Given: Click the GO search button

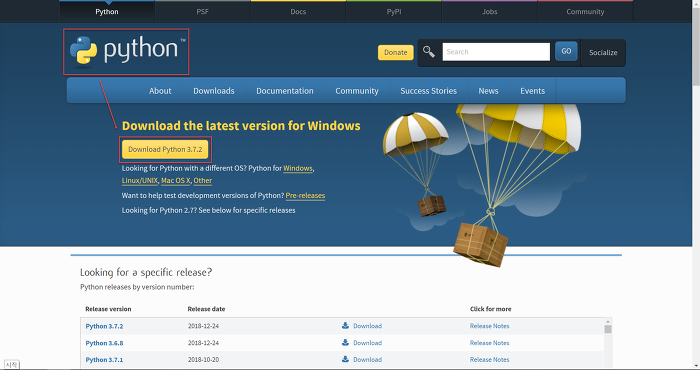Looking at the screenshot, I should click(566, 51).
